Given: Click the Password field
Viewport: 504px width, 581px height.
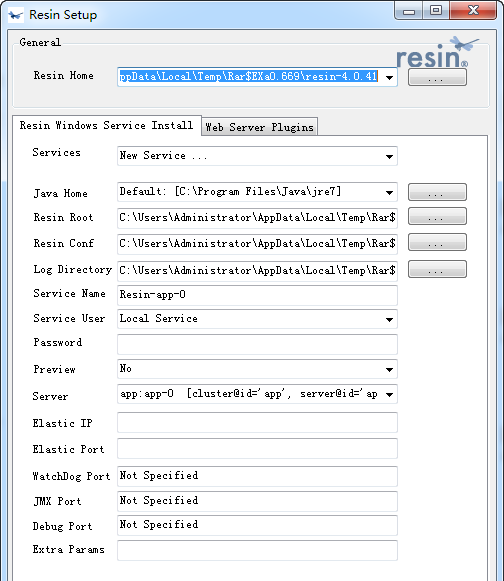Looking at the screenshot, I should tap(257, 344).
